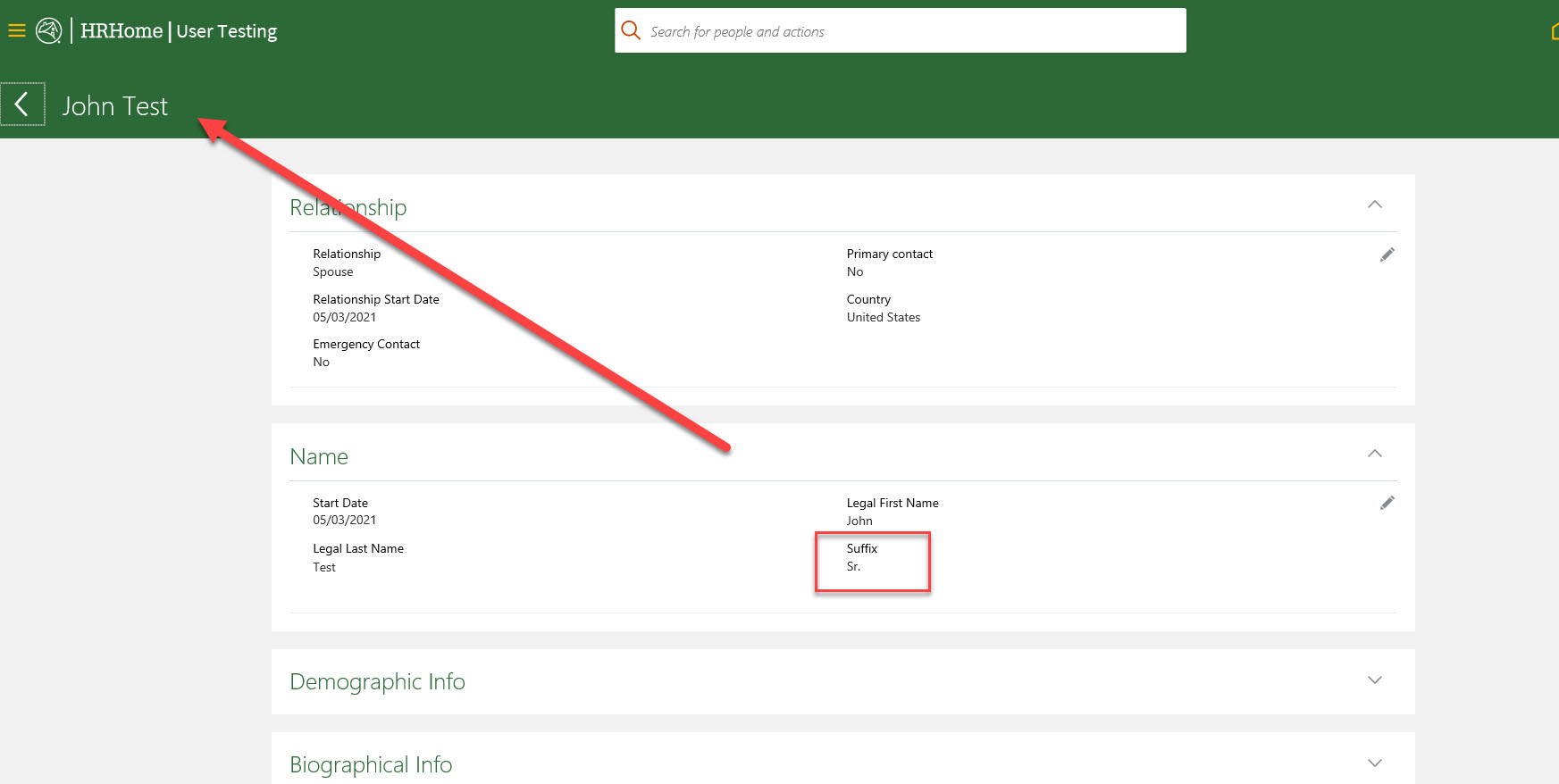1559x784 pixels.
Task: Click the Primary contact label
Action: click(x=890, y=254)
